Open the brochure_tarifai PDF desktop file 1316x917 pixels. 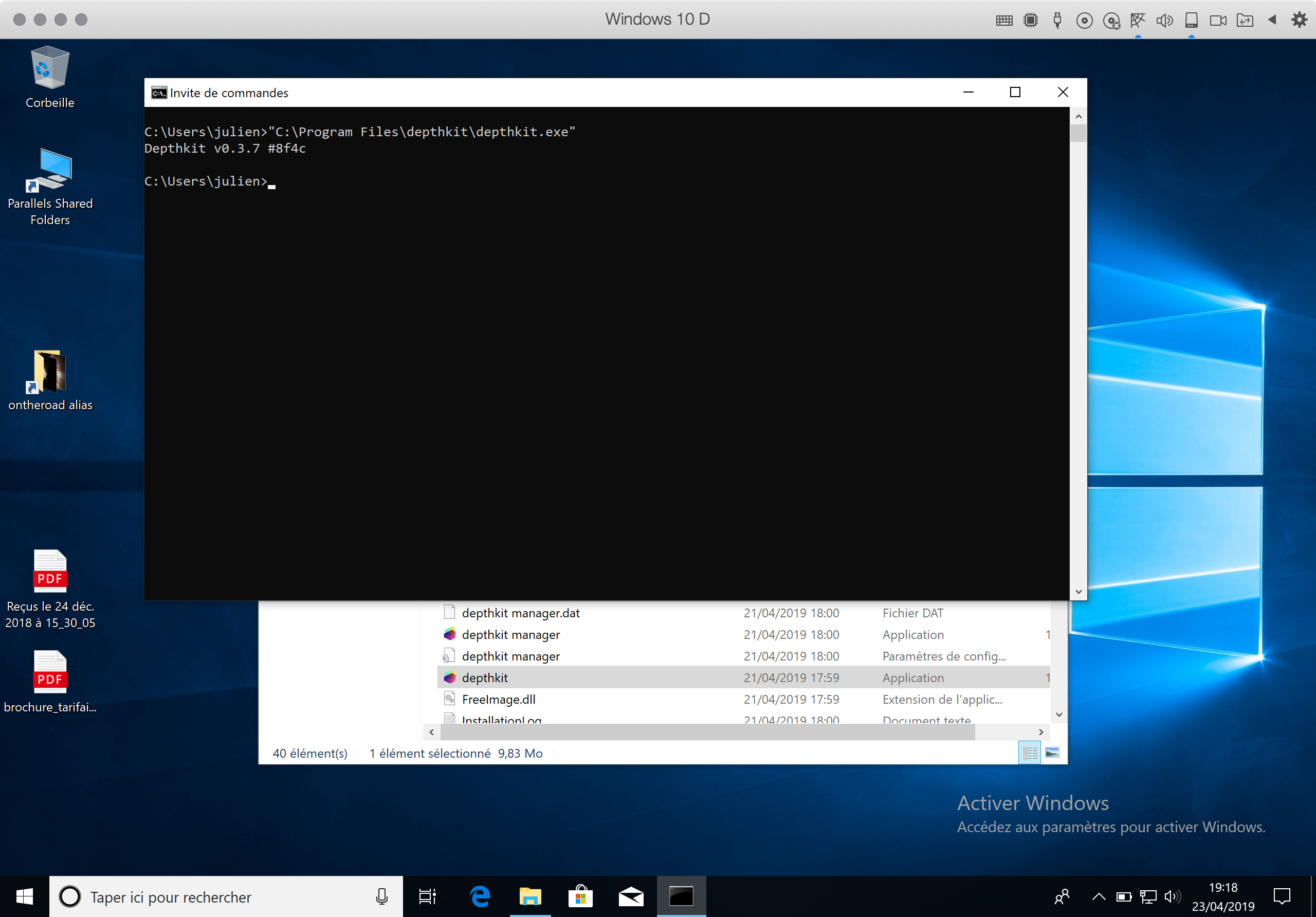pyautogui.click(x=50, y=673)
